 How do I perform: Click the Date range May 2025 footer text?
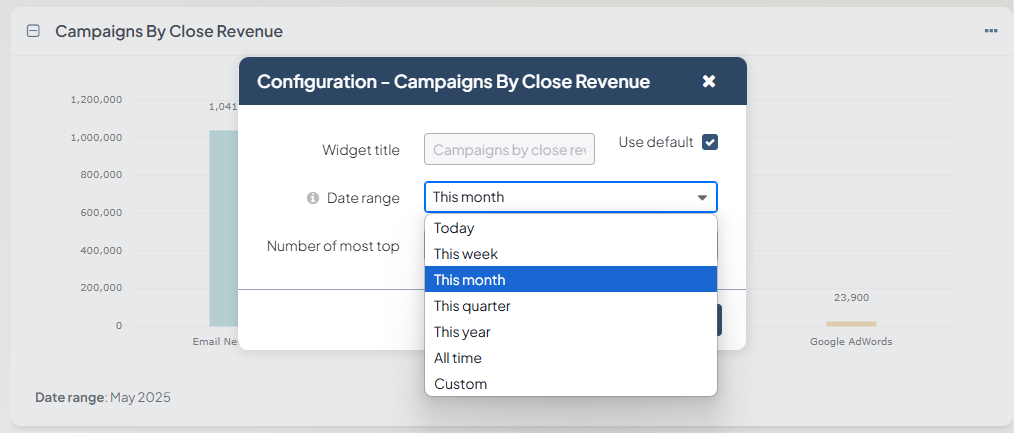(x=103, y=397)
